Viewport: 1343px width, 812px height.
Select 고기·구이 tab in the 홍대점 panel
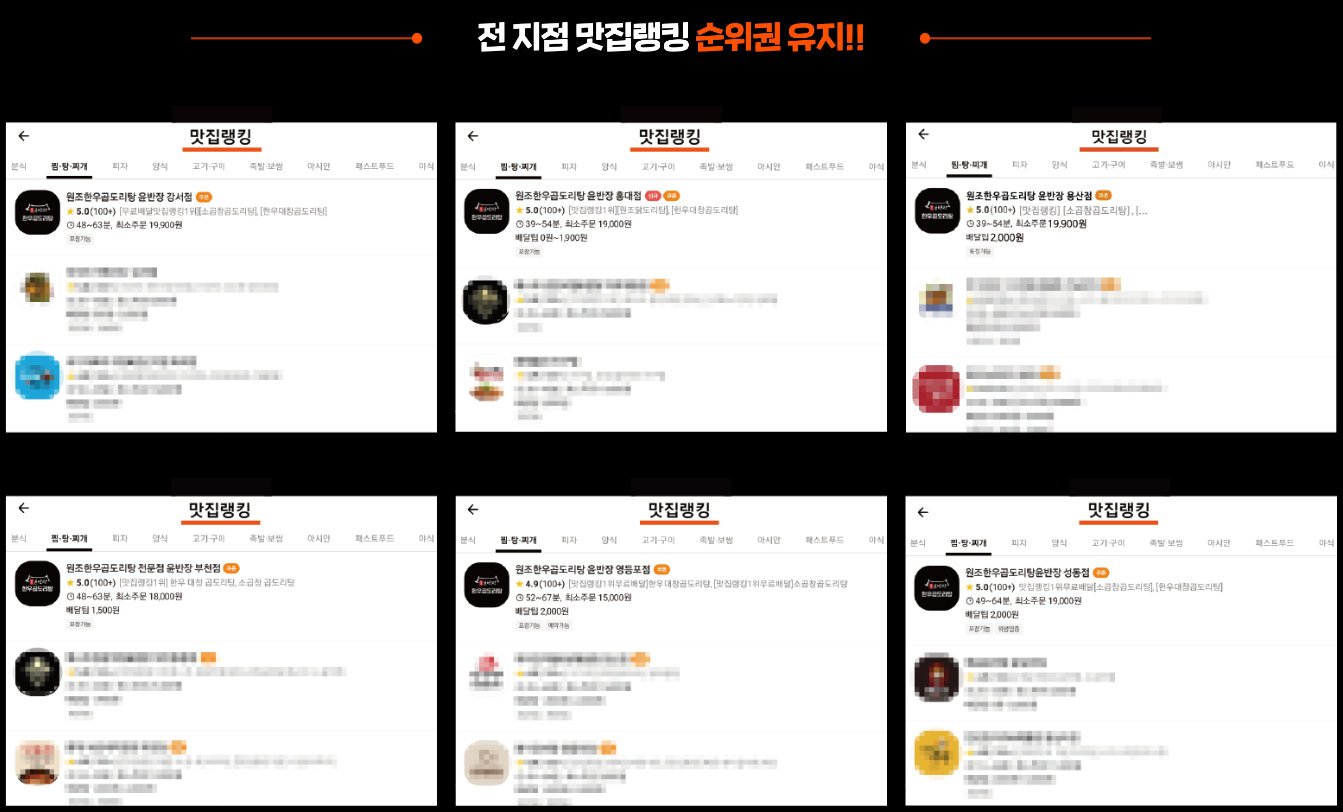coord(658,166)
